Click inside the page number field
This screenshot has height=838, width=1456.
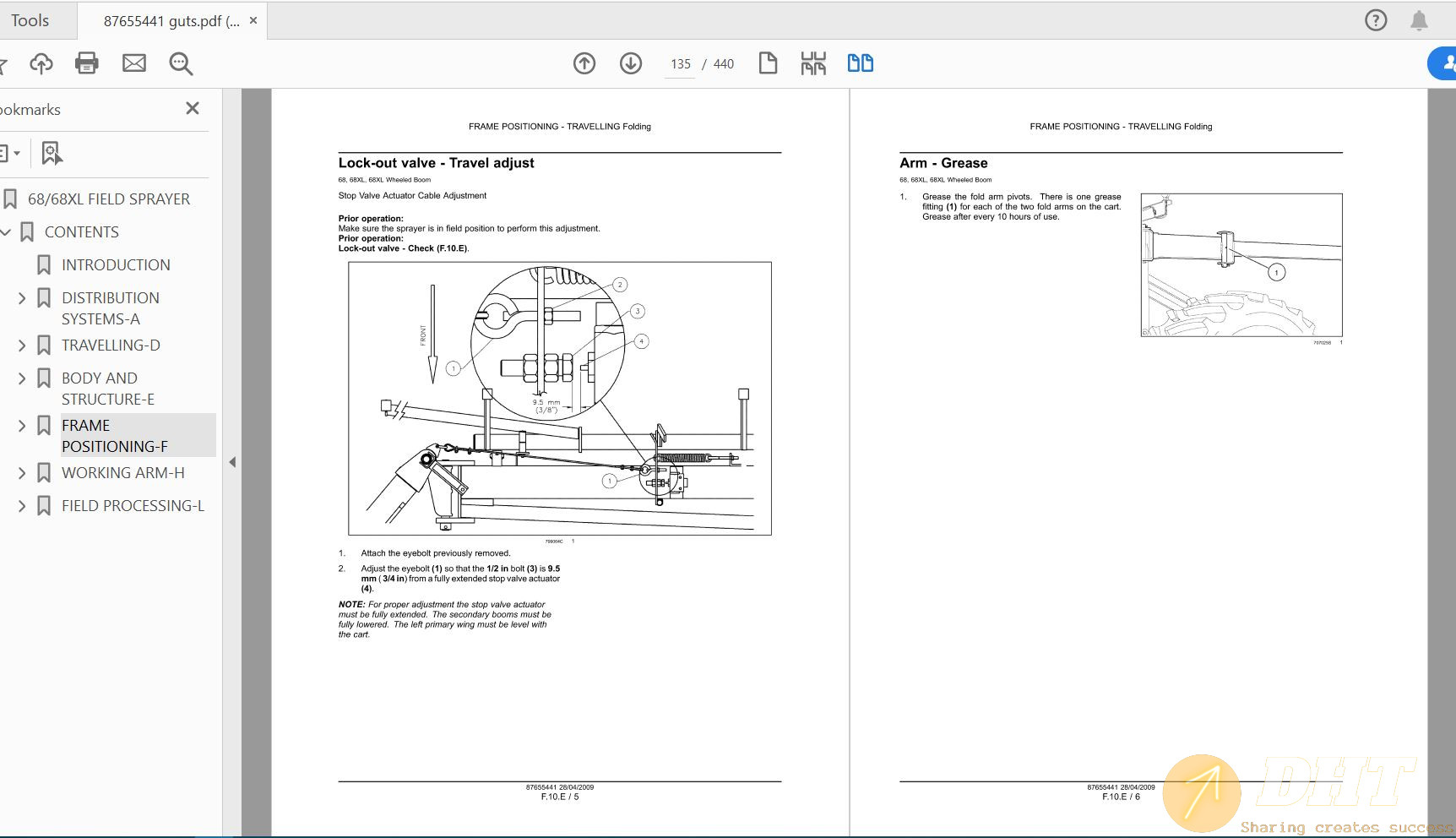point(680,63)
